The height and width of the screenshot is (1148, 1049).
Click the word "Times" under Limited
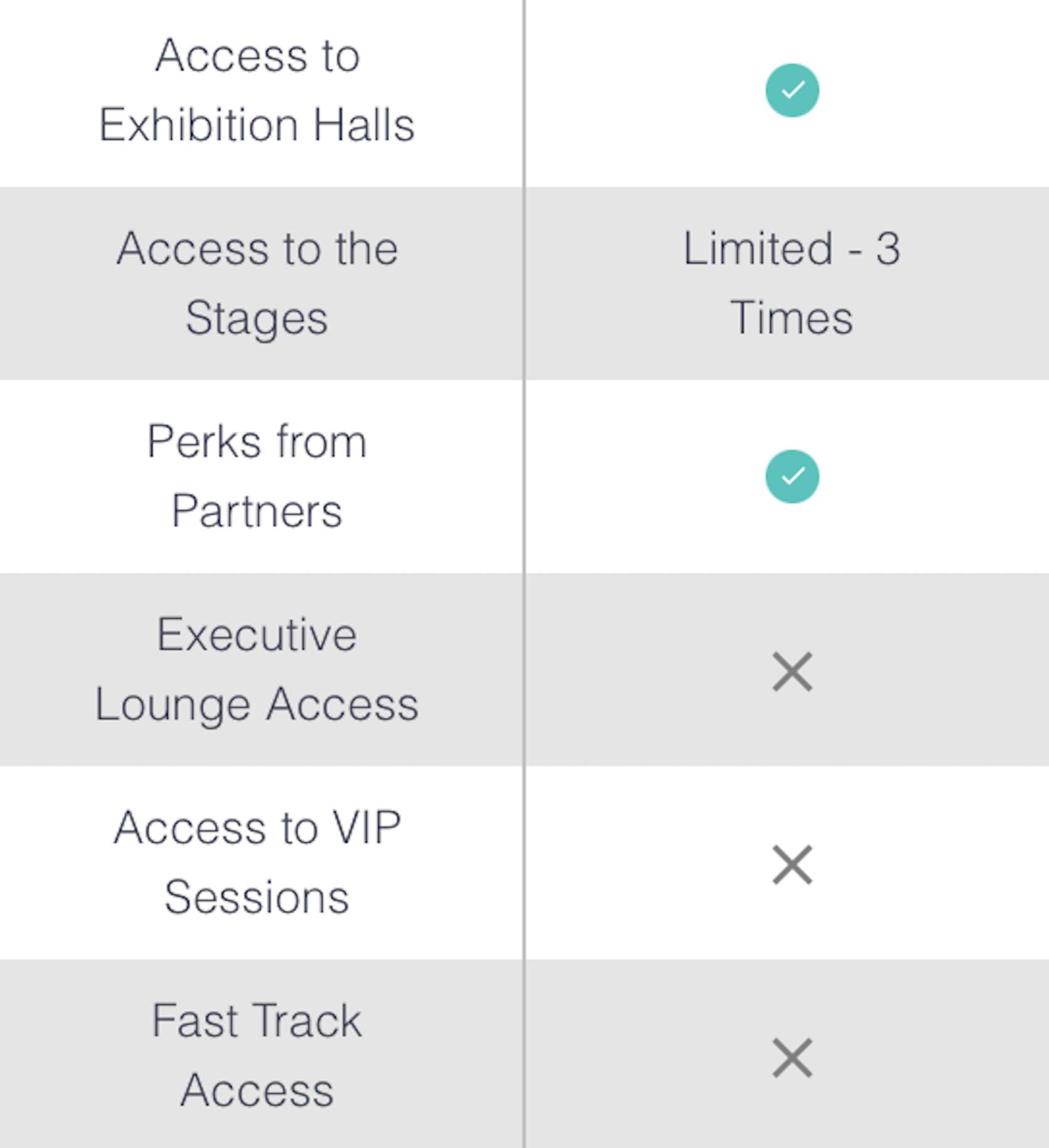pyautogui.click(x=792, y=318)
